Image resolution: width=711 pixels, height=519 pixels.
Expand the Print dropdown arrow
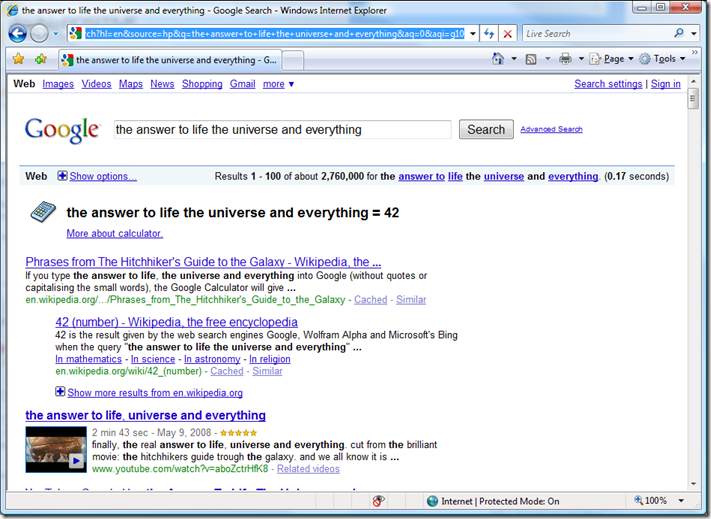581,59
